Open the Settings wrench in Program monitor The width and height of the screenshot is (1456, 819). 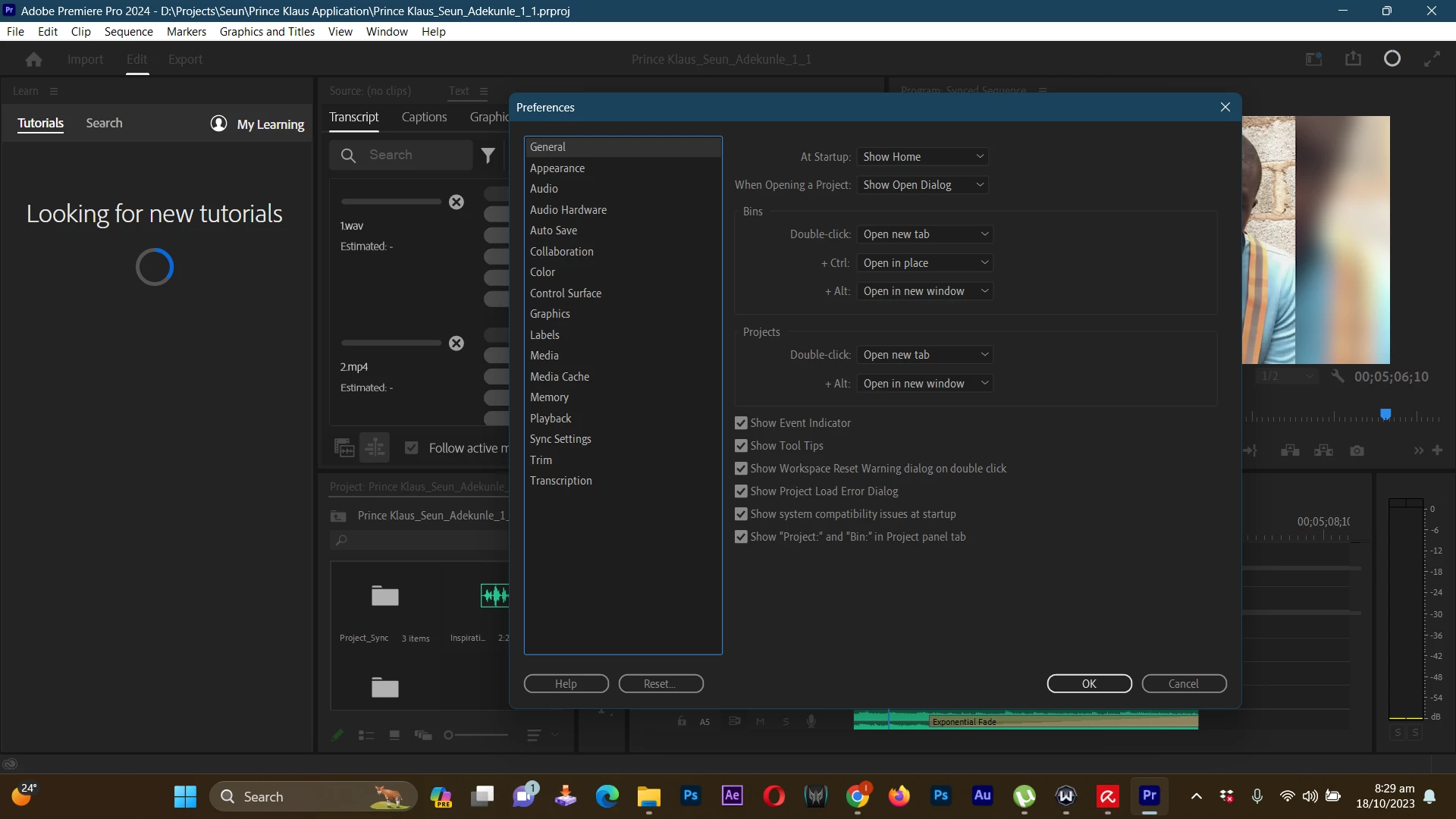(x=1338, y=376)
